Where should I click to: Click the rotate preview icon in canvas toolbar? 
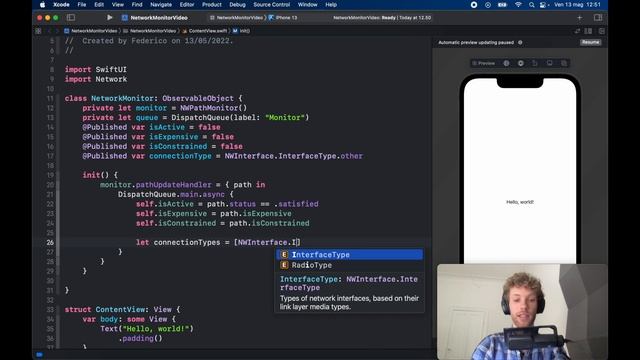tap(535, 63)
